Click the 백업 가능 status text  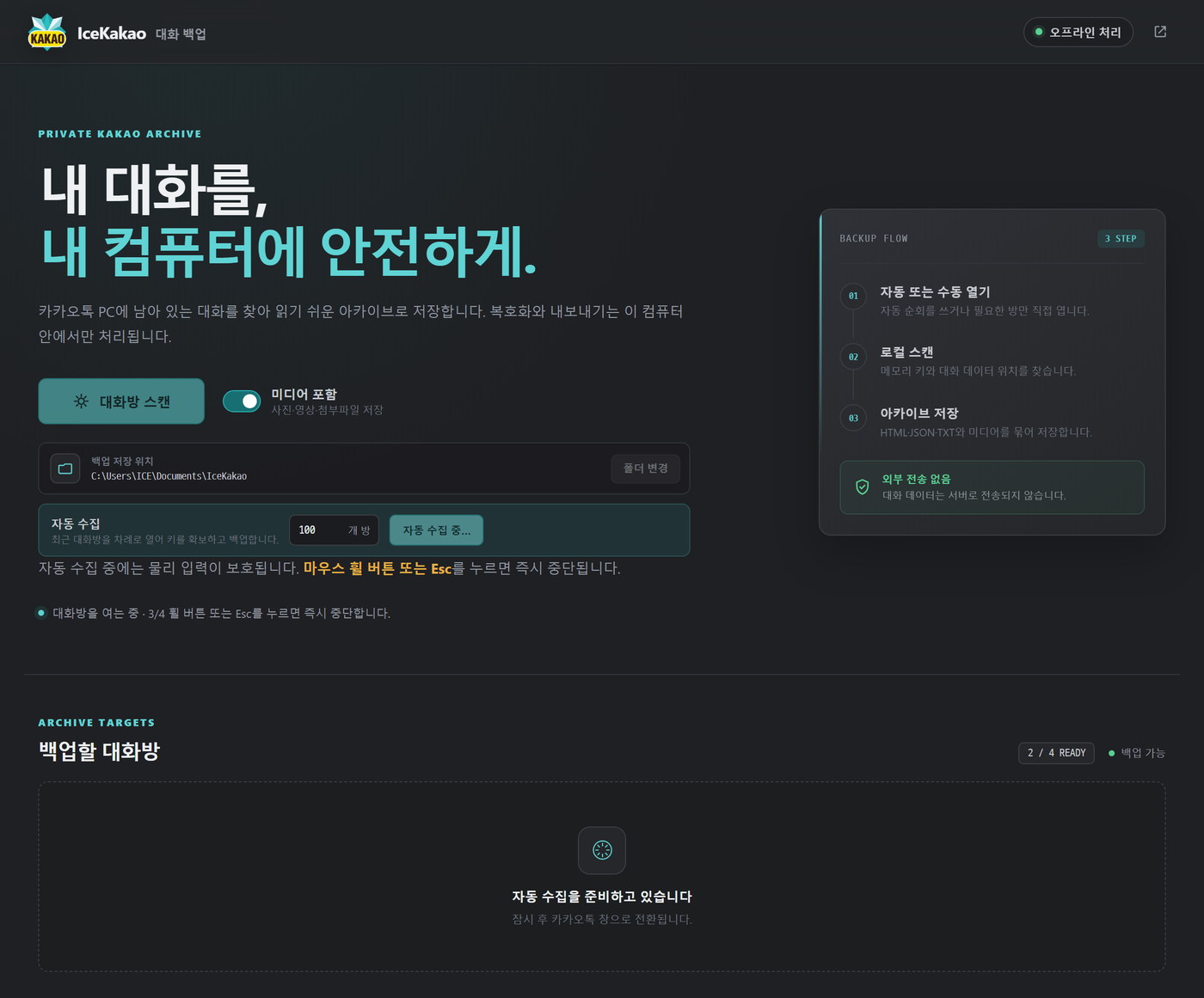tap(1142, 753)
